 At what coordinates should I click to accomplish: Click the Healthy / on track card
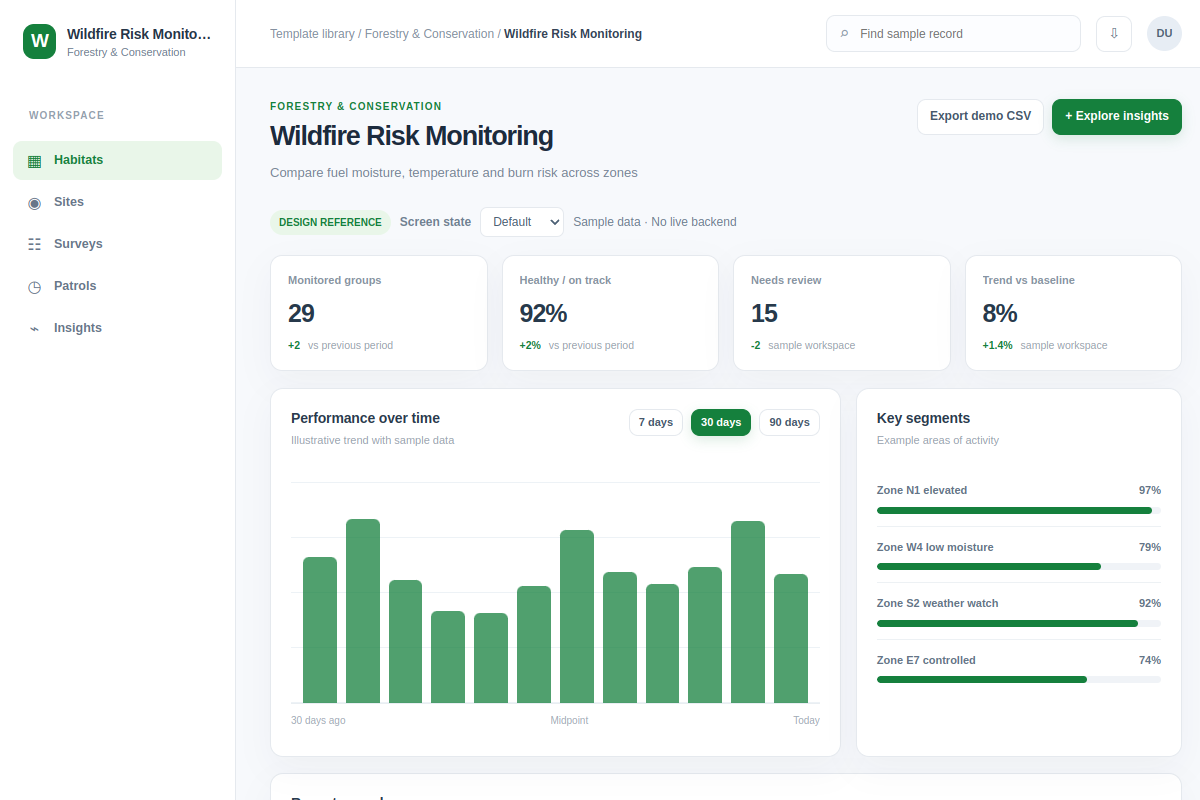click(610, 313)
